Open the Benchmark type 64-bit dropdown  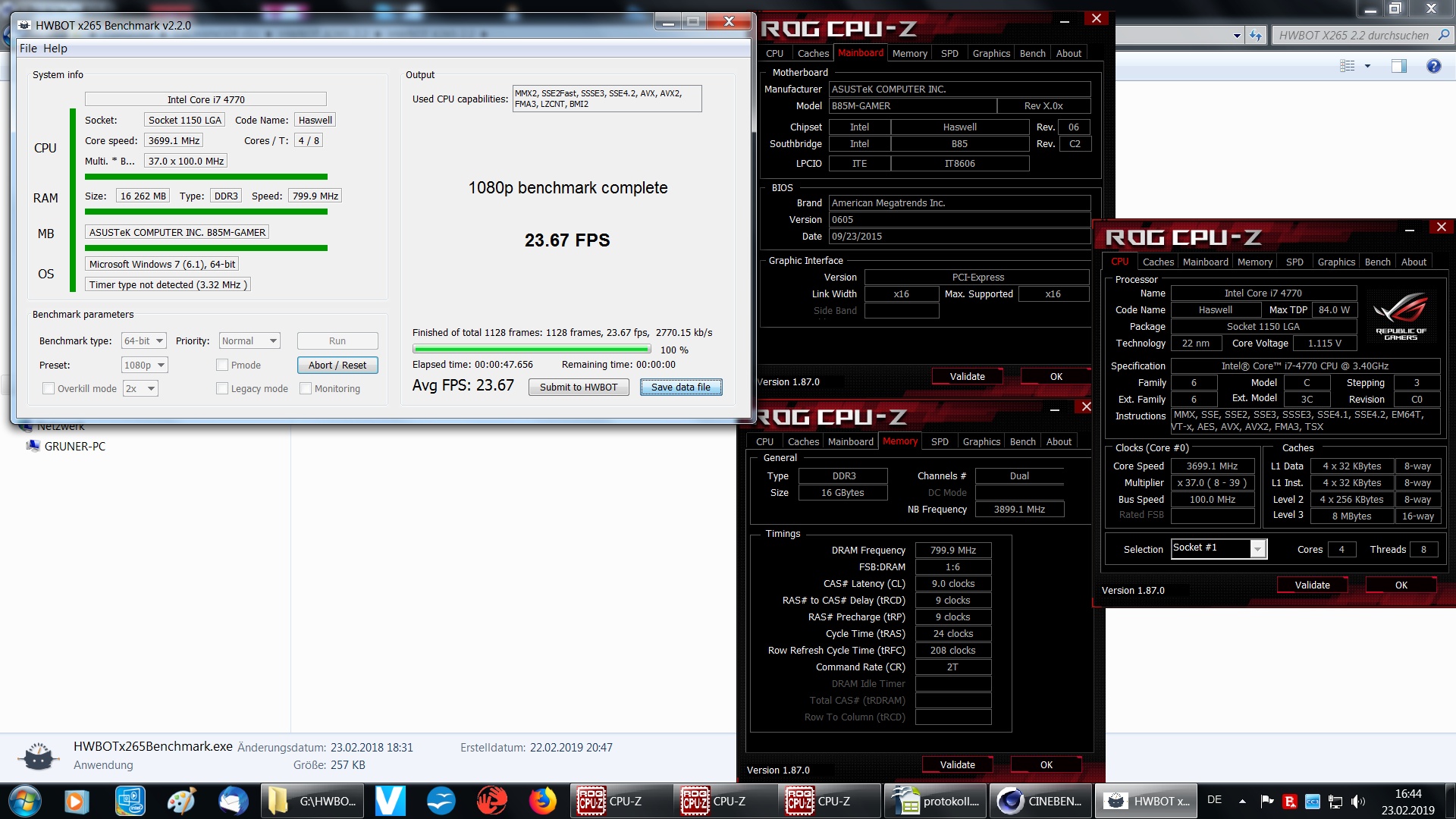click(144, 340)
